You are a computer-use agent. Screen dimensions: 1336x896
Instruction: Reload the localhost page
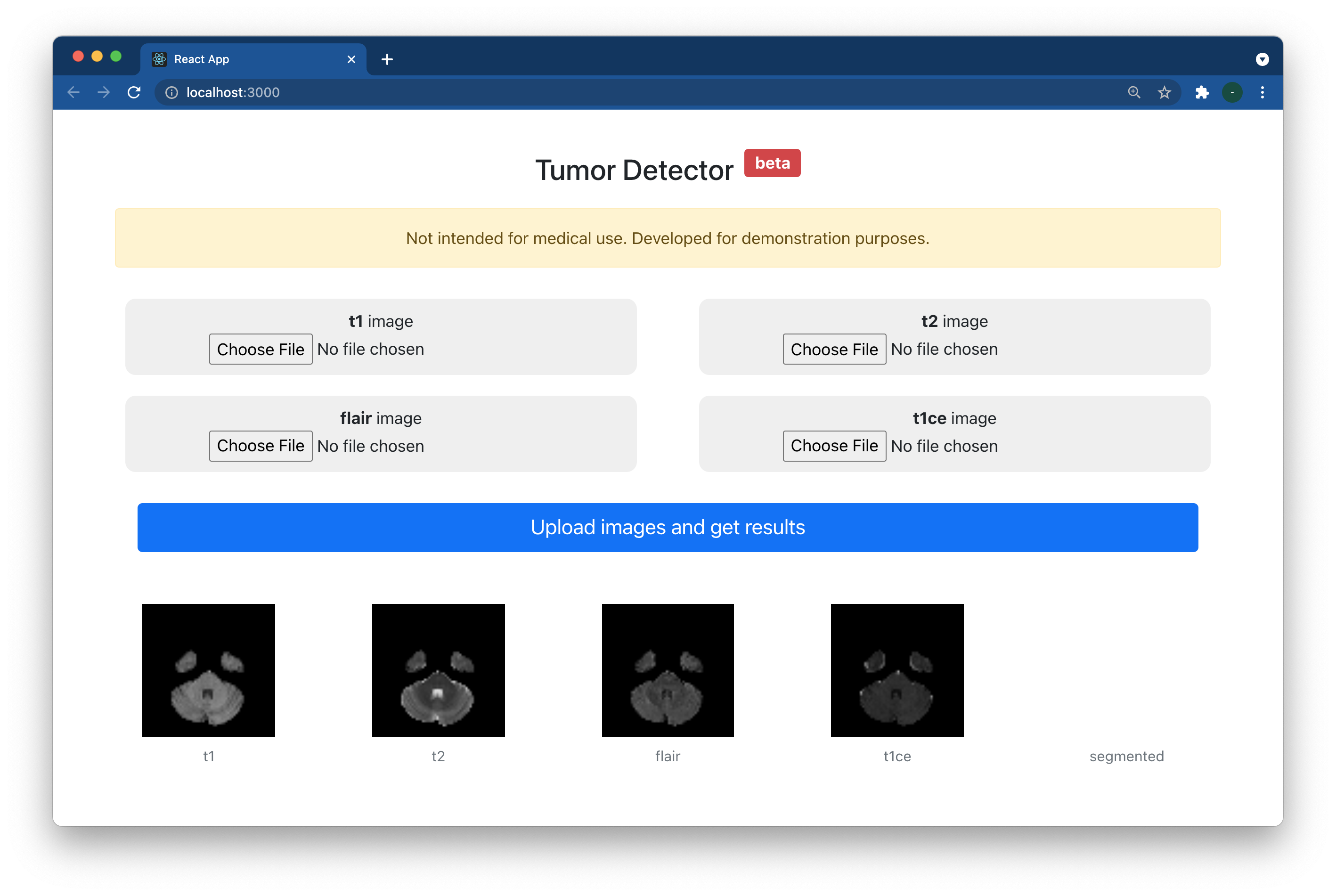[134, 92]
